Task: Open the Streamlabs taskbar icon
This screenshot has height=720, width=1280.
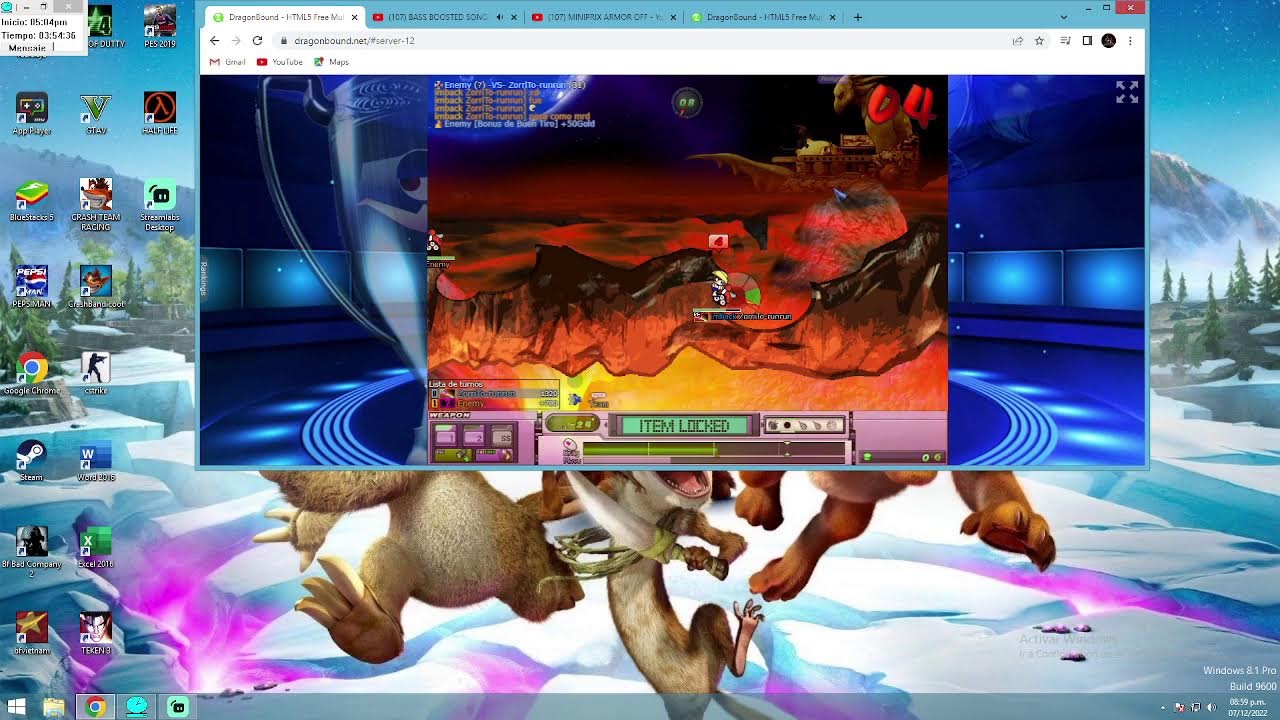Action: [x=177, y=707]
